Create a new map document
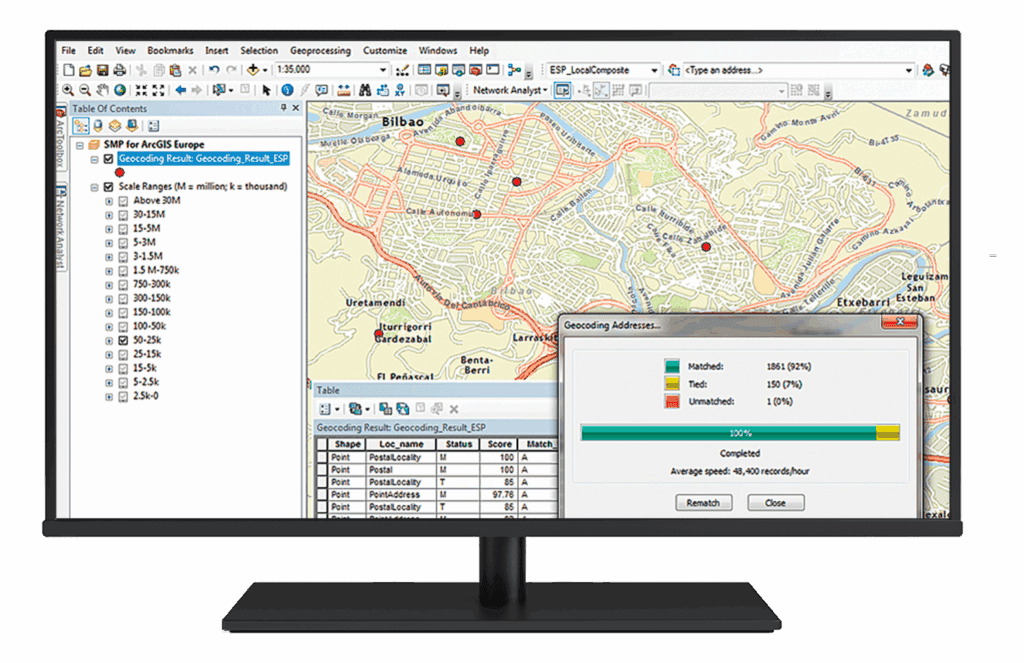Screen dimensions: 1024x663 tap(69, 70)
